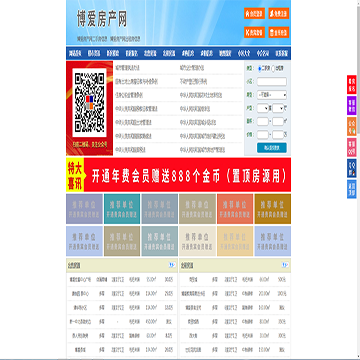Image resolution: width=360 pixels, height=360 pixels.
Task: Click the dark blue floating sidebar button
Action: [x=352, y=168]
